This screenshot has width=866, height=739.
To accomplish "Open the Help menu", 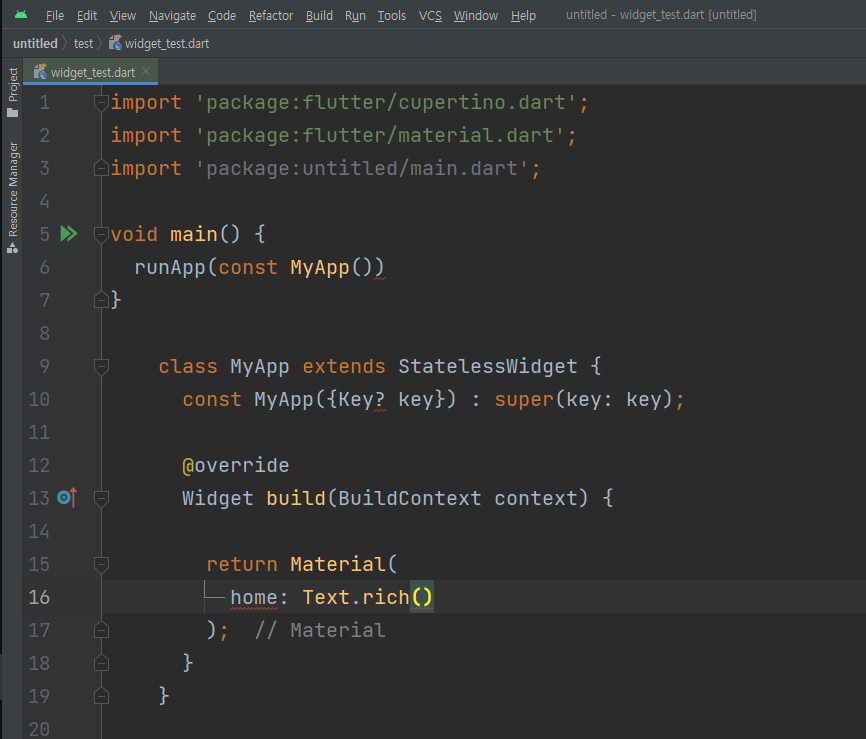I will [523, 15].
